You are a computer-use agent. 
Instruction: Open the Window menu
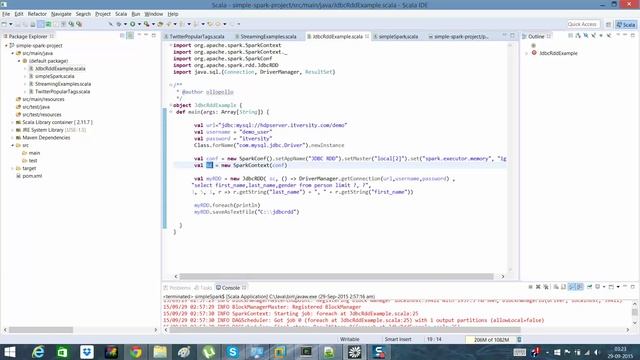154,14
